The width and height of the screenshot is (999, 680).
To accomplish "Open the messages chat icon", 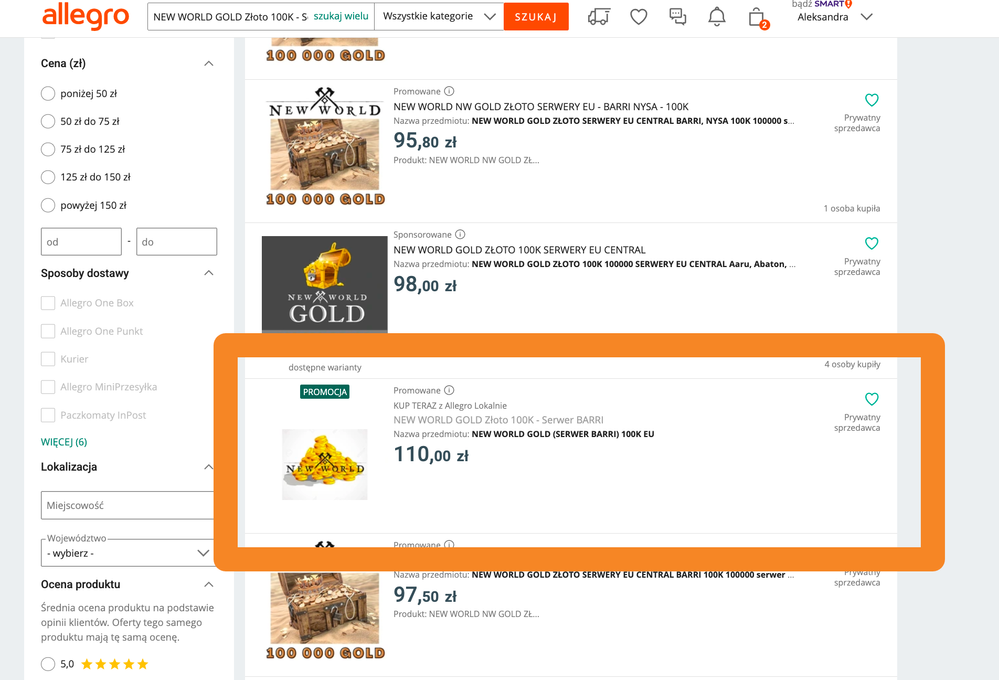I will click(678, 17).
